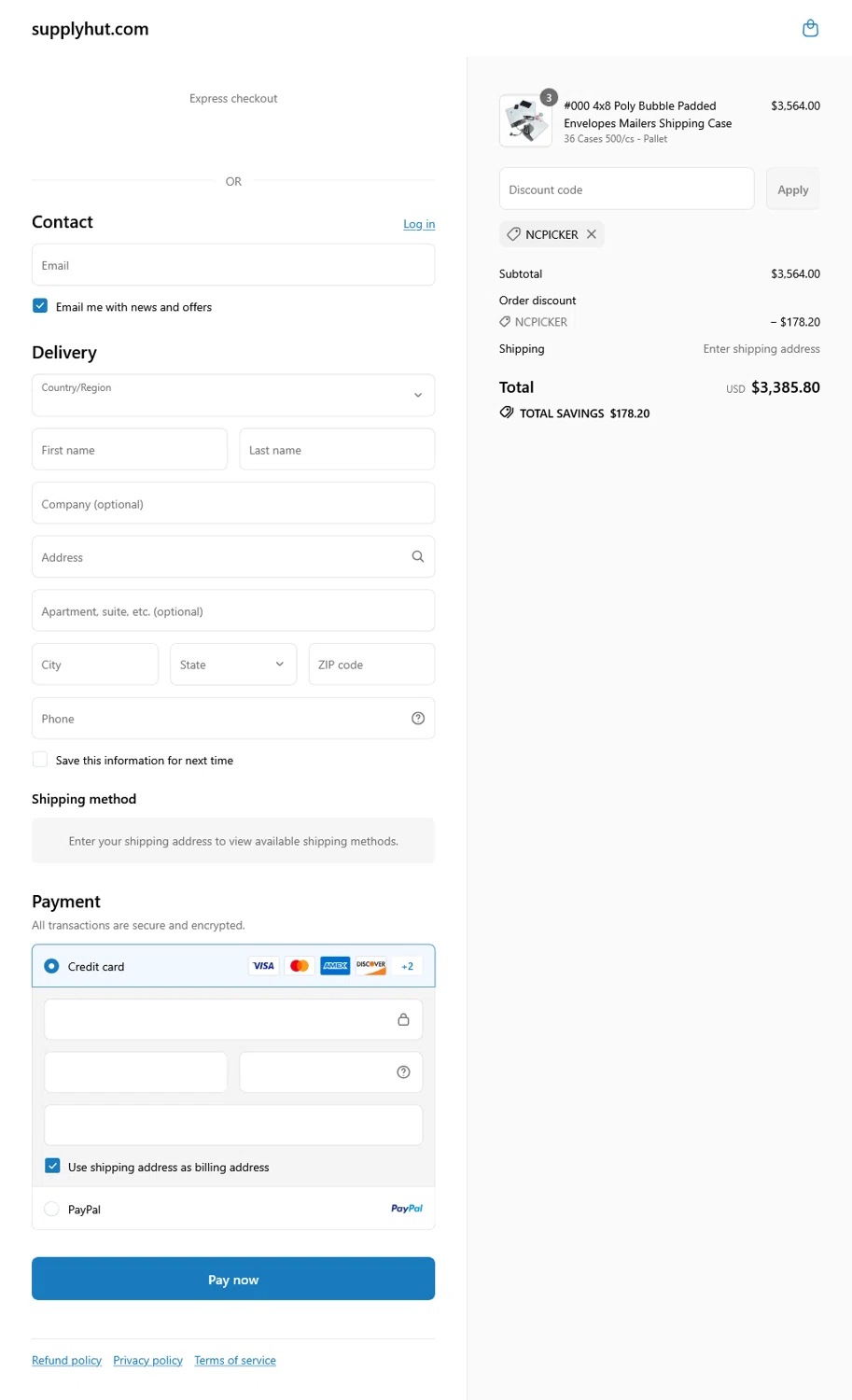The width and height of the screenshot is (852, 1400).
Task: Click the Pay now button
Action: click(233, 1279)
